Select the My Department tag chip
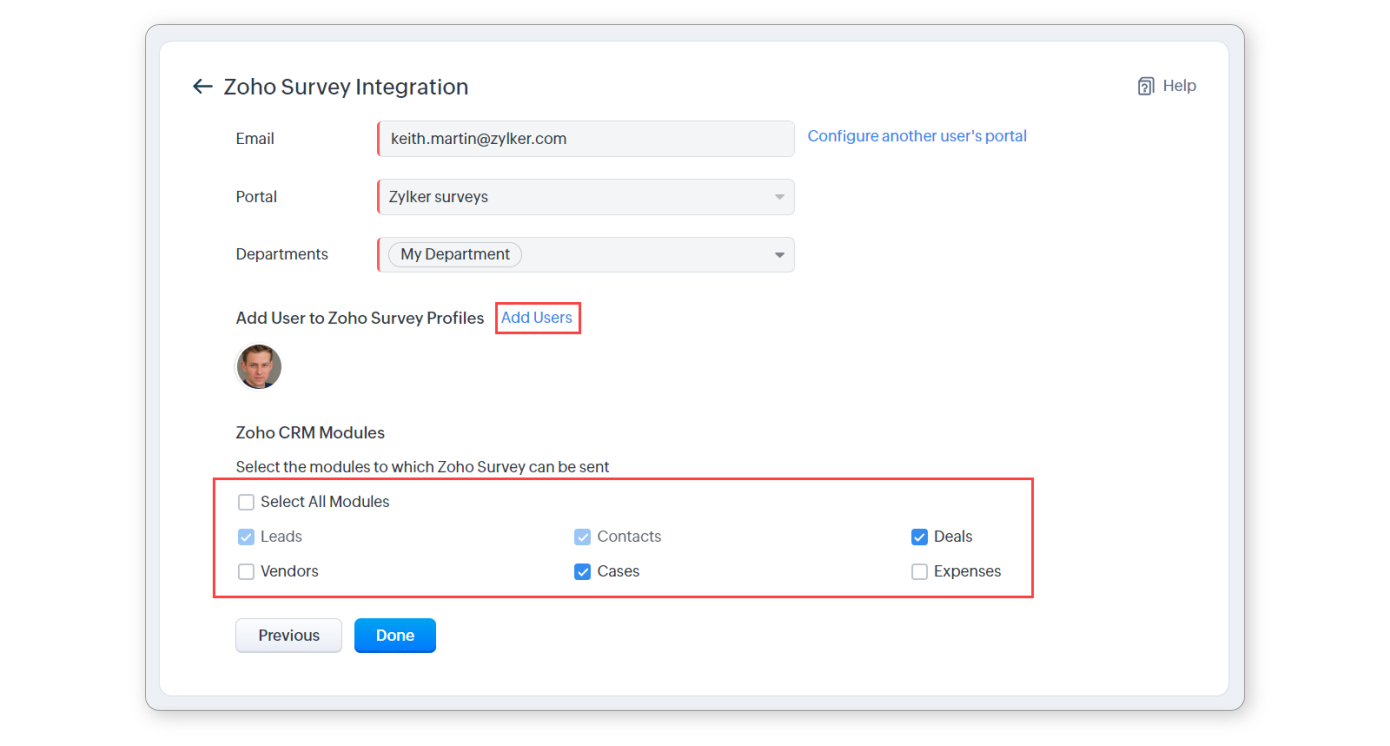Screen dimensions: 1390x746 [x=455, y=255]
